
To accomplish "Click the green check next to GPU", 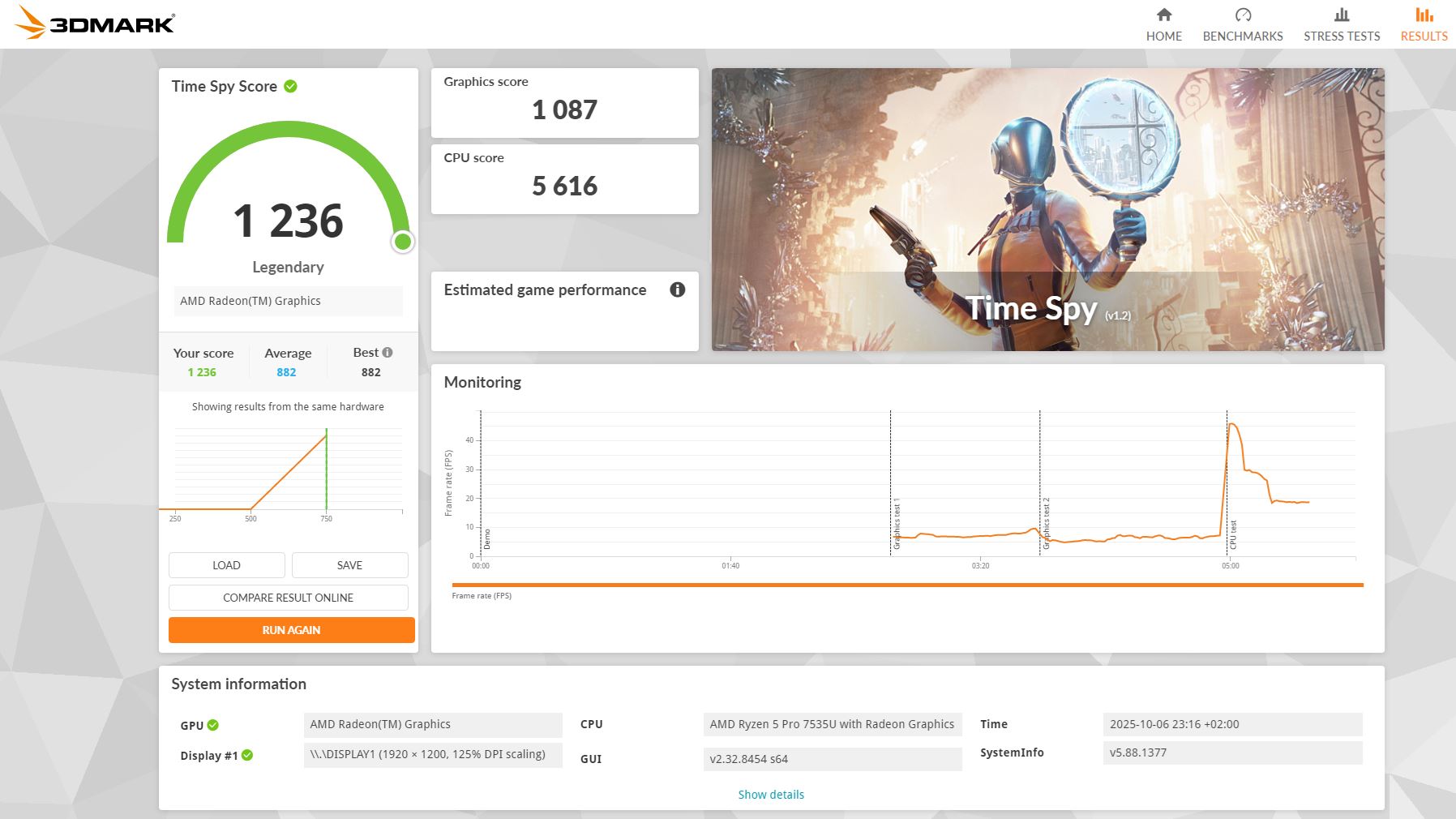I will click(213, 725).
